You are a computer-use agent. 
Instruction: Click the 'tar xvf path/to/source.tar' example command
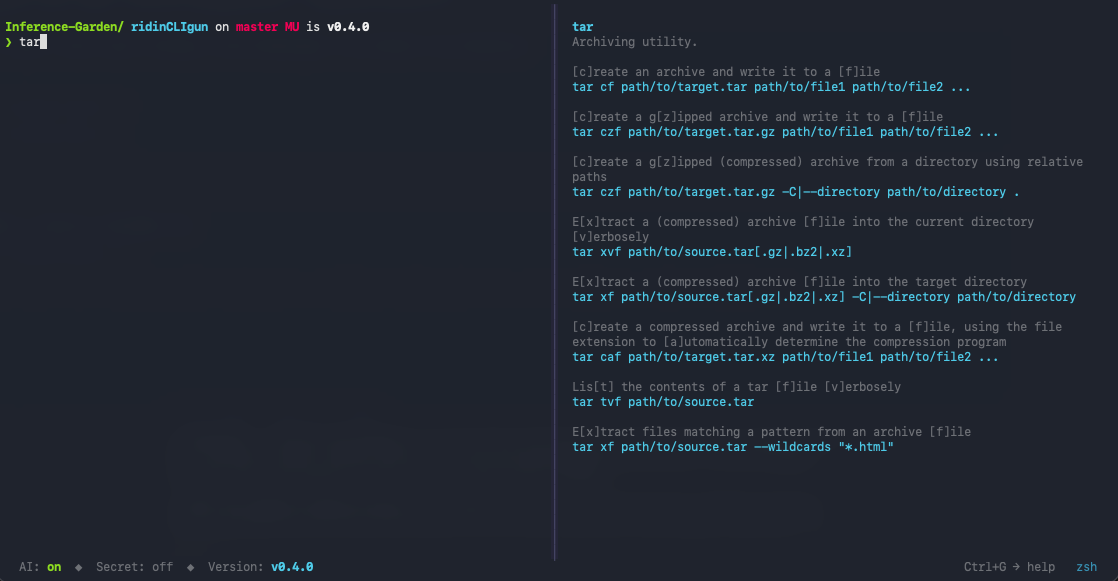[x=712, y=252]
